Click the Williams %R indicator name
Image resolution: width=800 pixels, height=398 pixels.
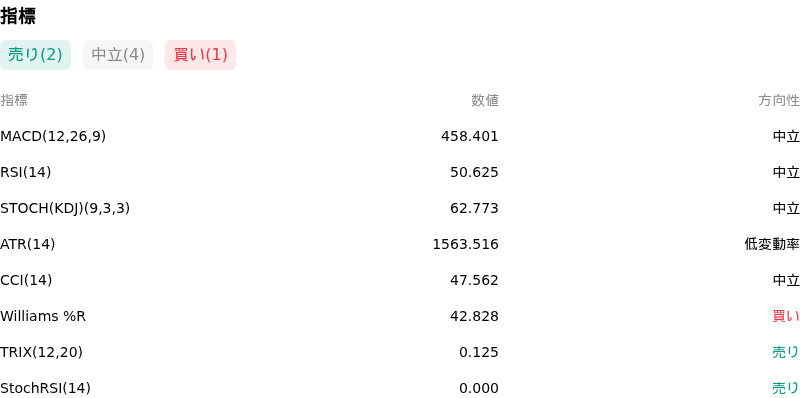[43, 316]
